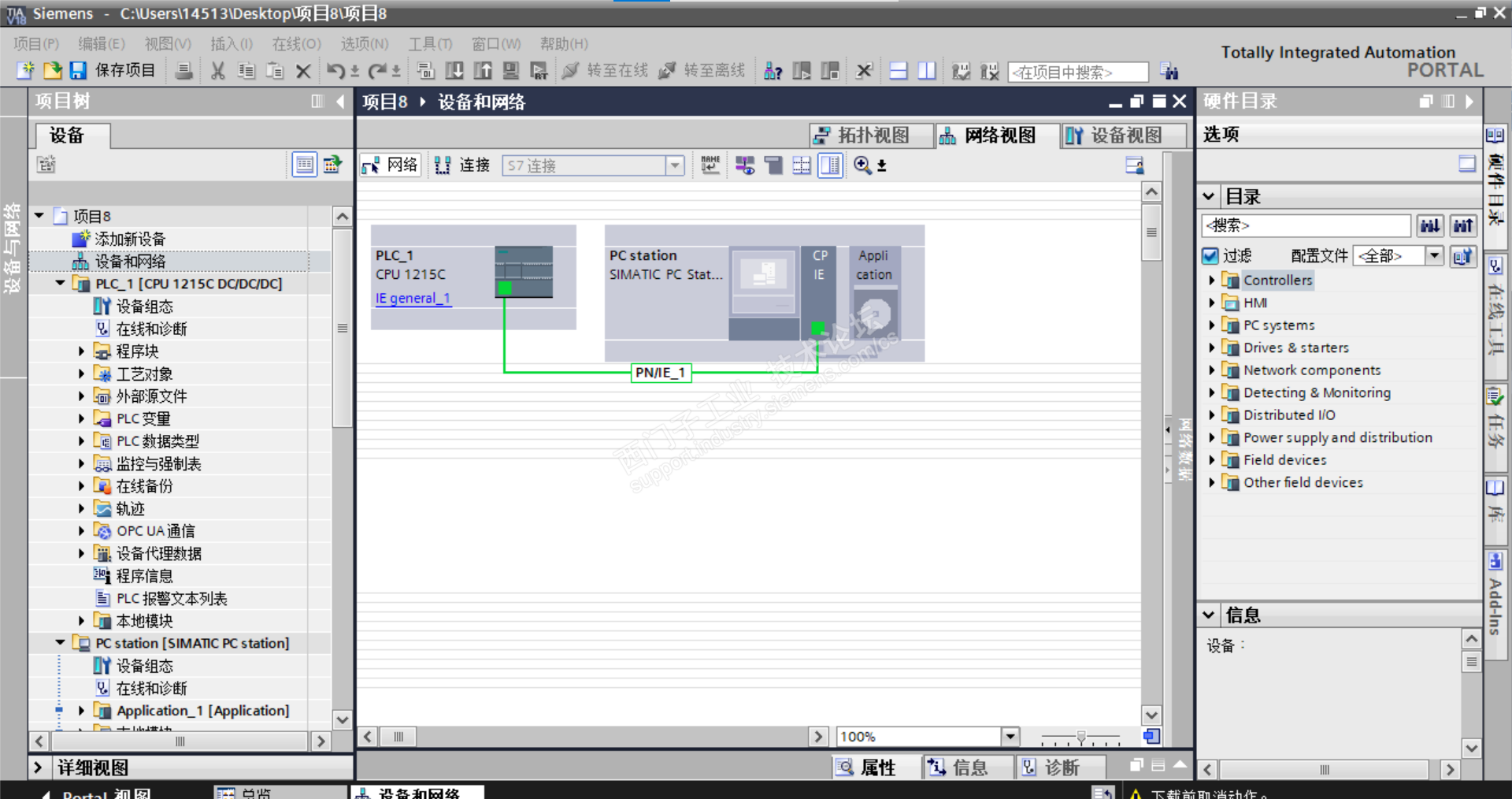Open accessible devices icon in toolbar
The height and width of the screenshot is (799, 1512).
pyautogui.click(x=773, y=71)
